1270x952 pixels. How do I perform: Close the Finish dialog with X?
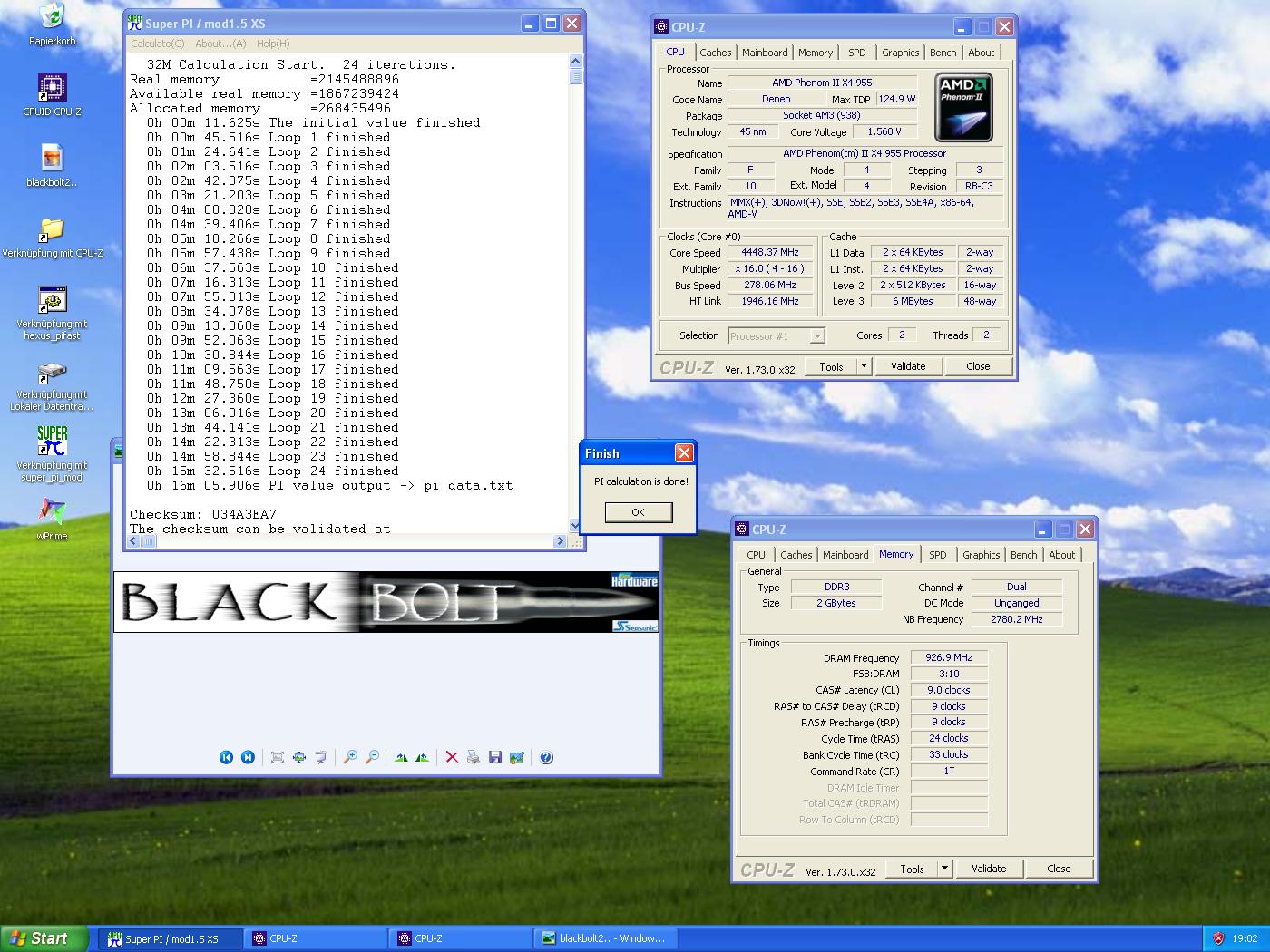[684, 452]
